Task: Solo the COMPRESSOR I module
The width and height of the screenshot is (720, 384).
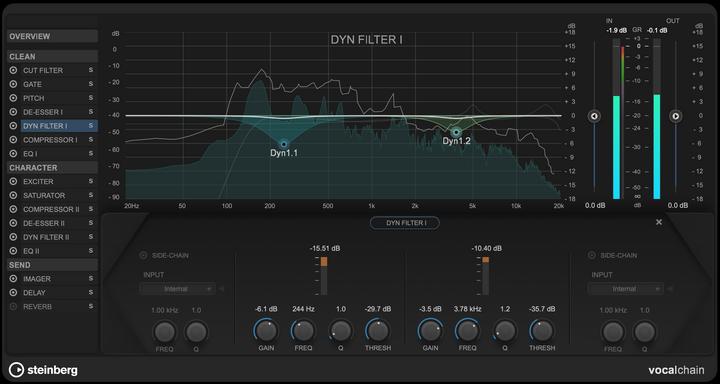Action: click(x=91, y=140)
